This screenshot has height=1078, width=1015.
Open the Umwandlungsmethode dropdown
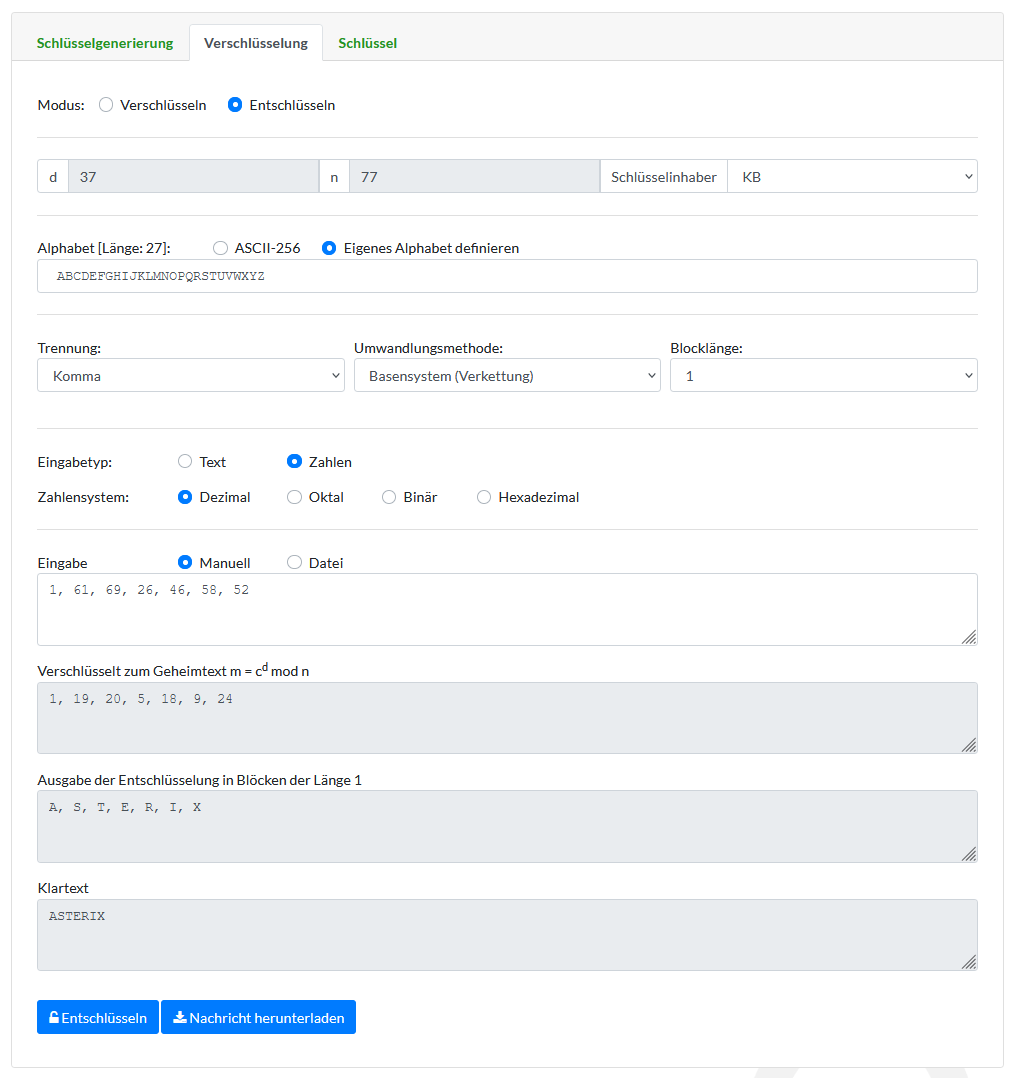click(506, 376)
